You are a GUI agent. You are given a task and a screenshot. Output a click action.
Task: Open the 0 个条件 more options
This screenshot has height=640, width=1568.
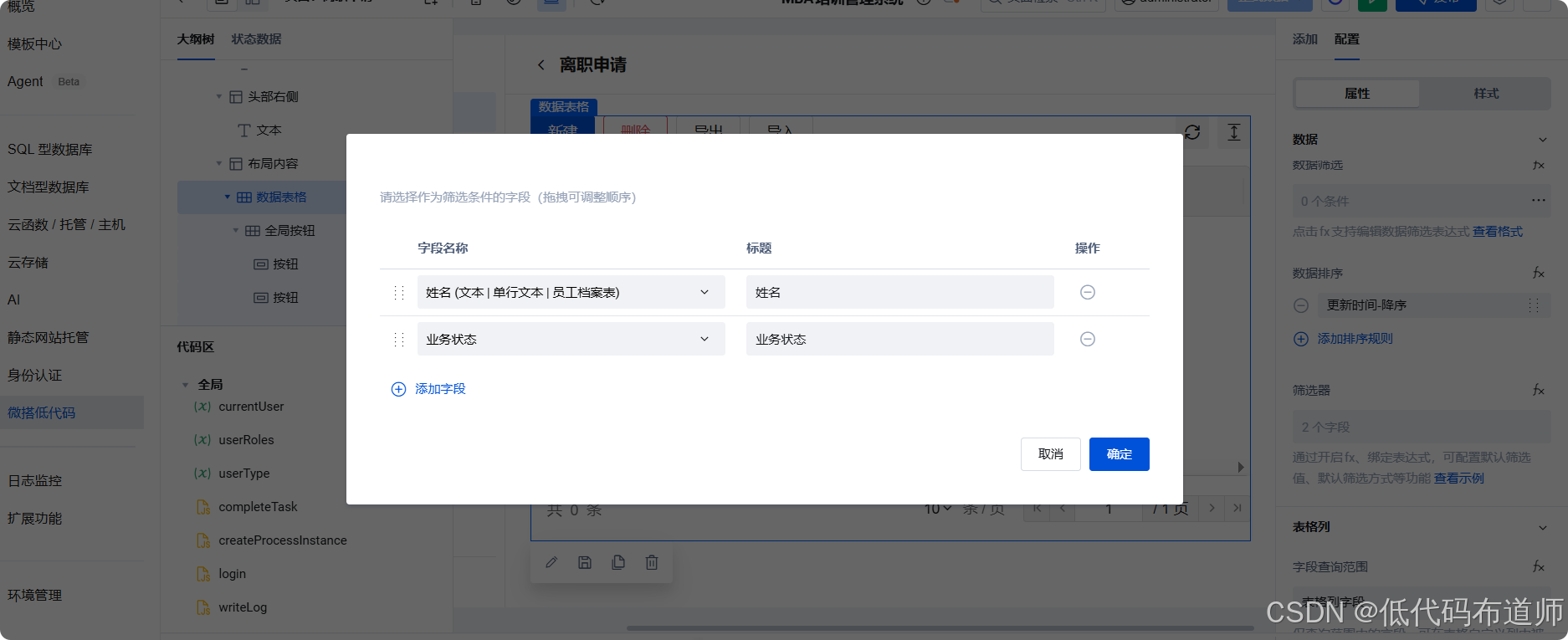[x=1538, y=201]
